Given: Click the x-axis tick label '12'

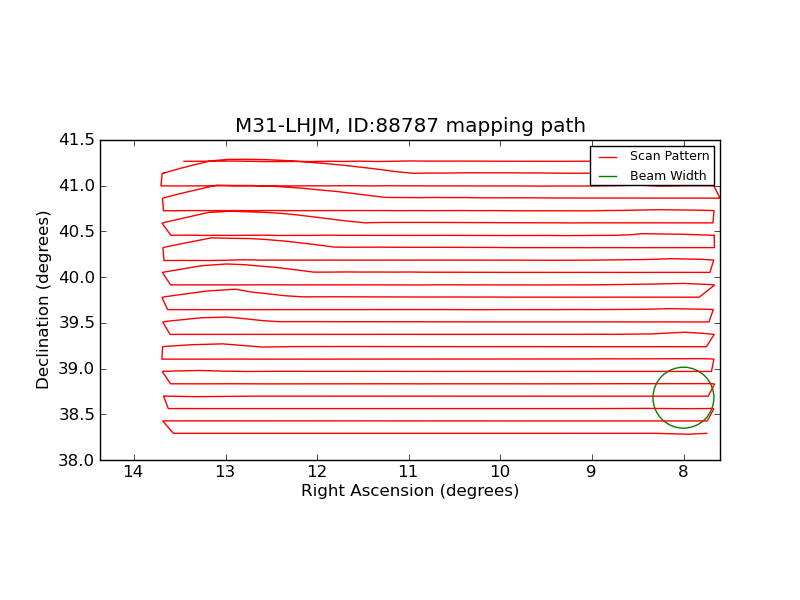Looking at the screenshot, I should pos(317,471).
